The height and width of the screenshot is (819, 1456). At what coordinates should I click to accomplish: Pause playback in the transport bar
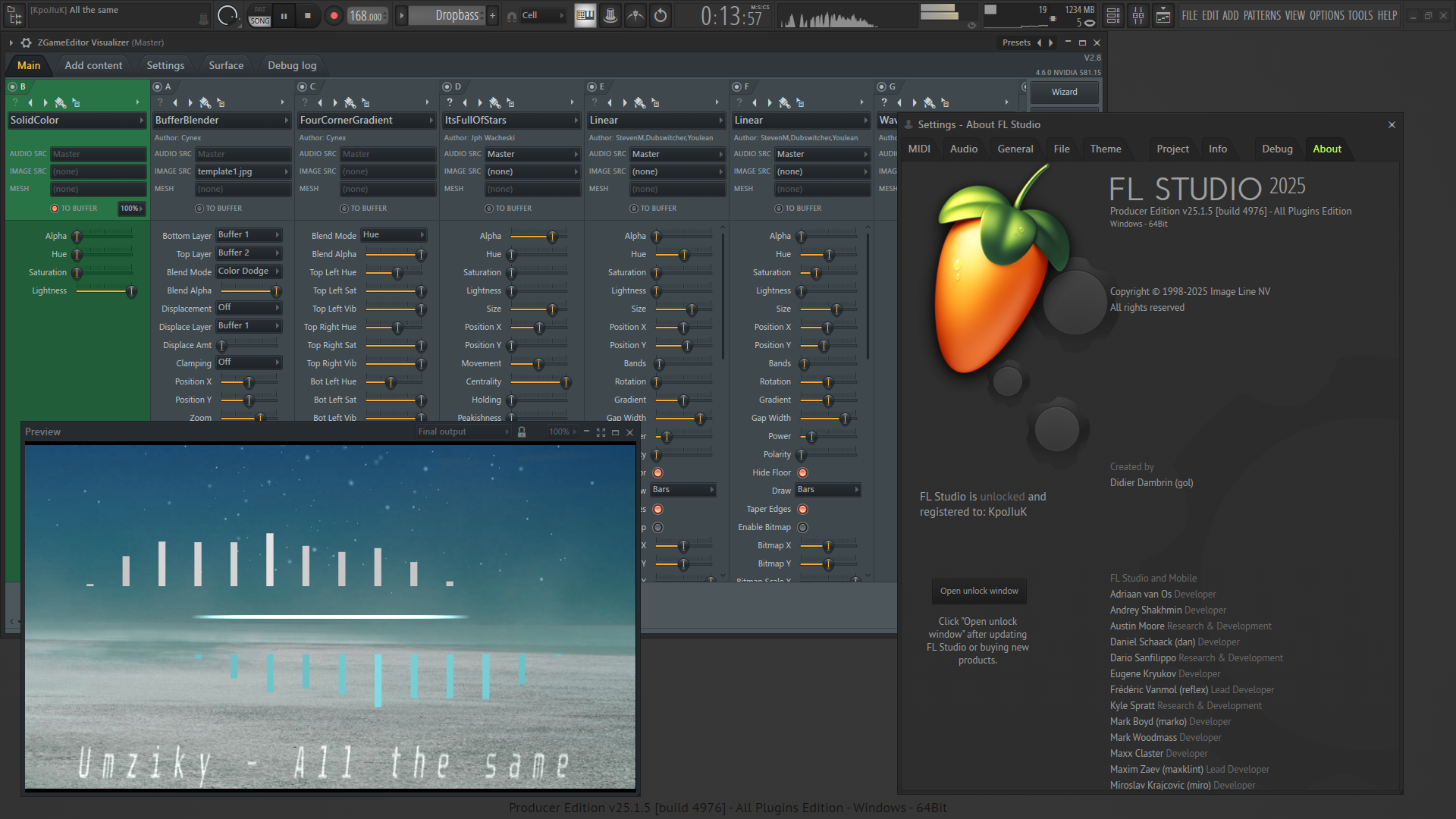pyautogui.click(x=284, y=15)
